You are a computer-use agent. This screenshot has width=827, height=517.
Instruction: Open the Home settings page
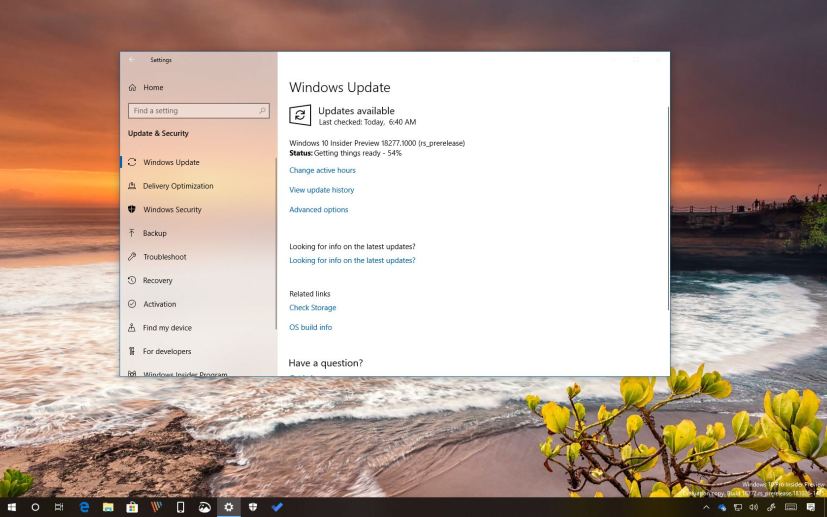153,88
